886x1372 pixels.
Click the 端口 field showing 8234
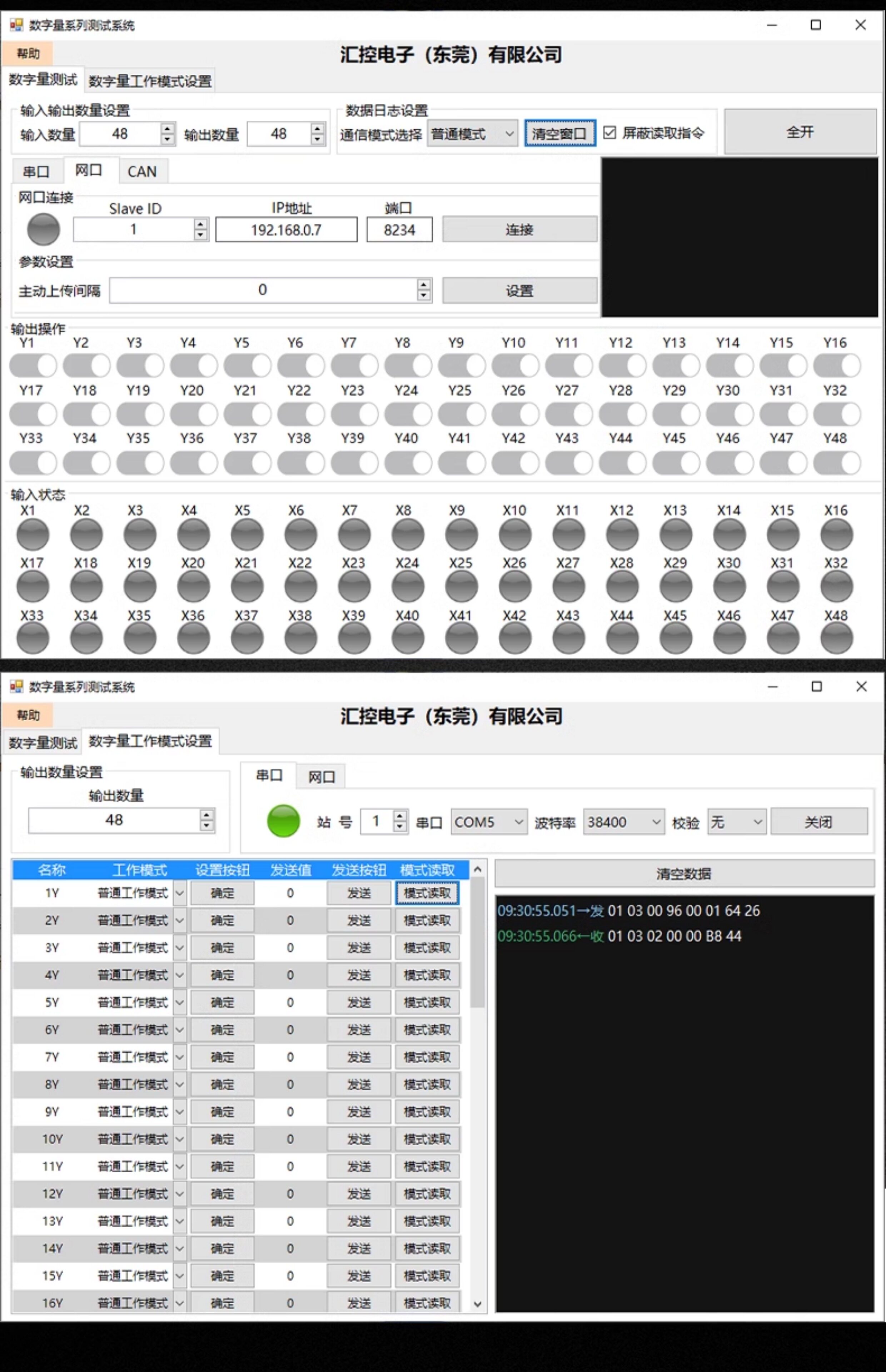coord(400,229)
